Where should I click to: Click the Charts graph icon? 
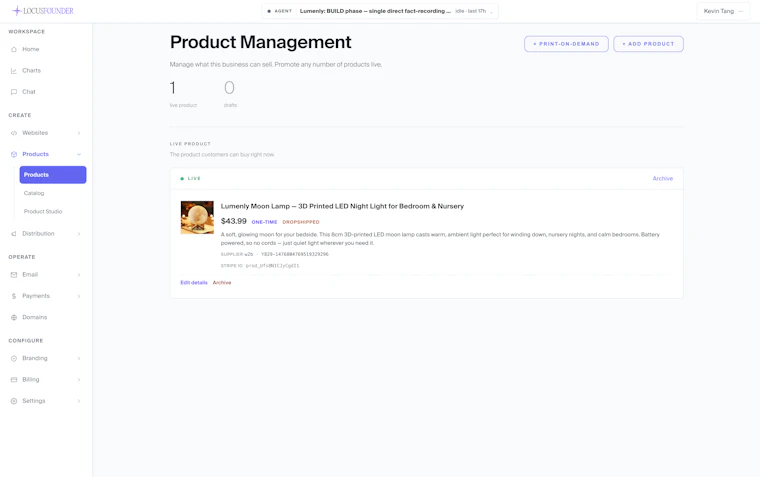pyautogui.click(x=14, y=71)
